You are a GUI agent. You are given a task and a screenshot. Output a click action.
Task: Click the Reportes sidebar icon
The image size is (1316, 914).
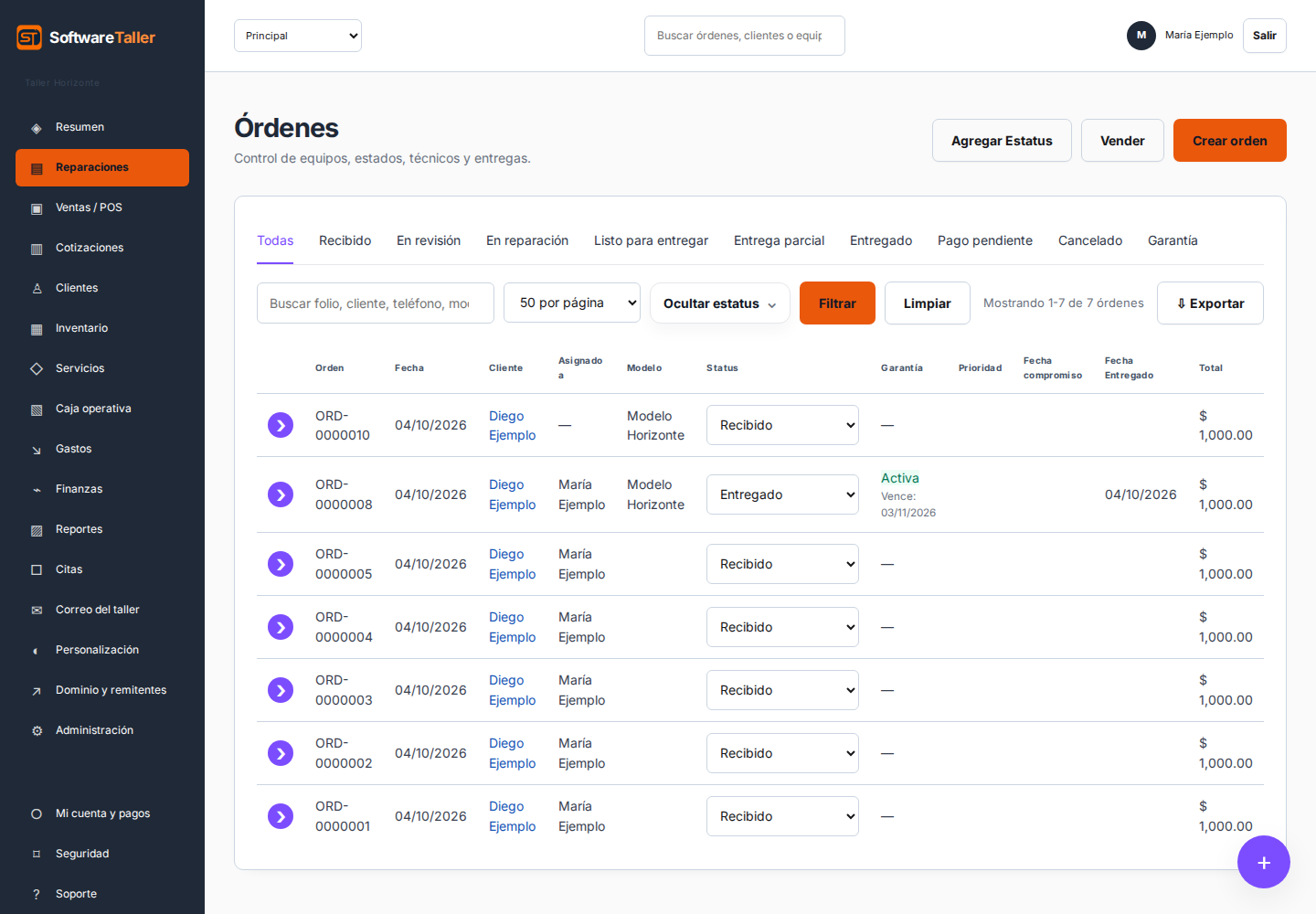pos(37,530)
